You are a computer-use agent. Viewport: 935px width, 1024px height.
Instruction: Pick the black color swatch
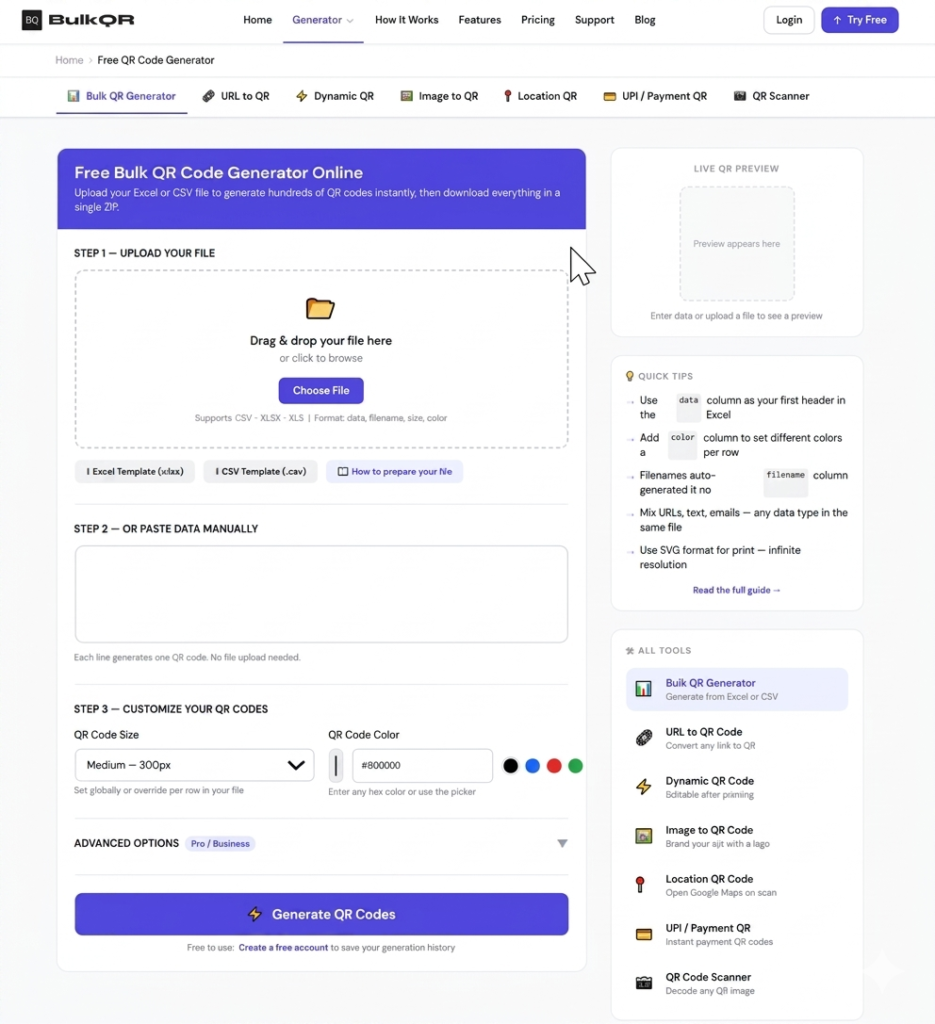click(x=511, y=765)
